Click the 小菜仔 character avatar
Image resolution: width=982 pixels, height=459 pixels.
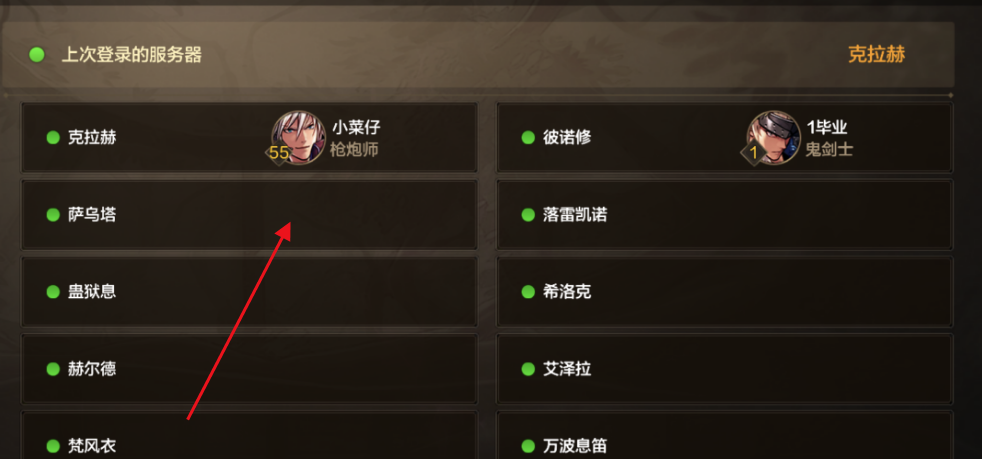[x=298, y=137]
